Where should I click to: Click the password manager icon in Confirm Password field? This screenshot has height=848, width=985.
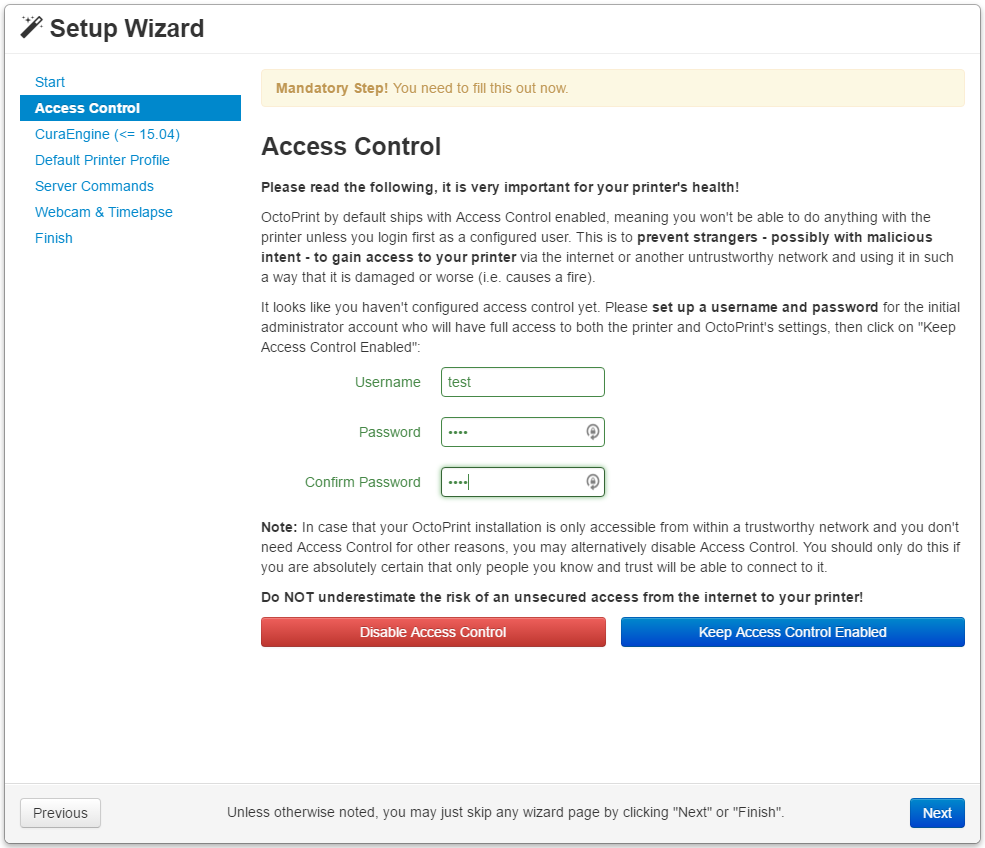pos(592,482)
